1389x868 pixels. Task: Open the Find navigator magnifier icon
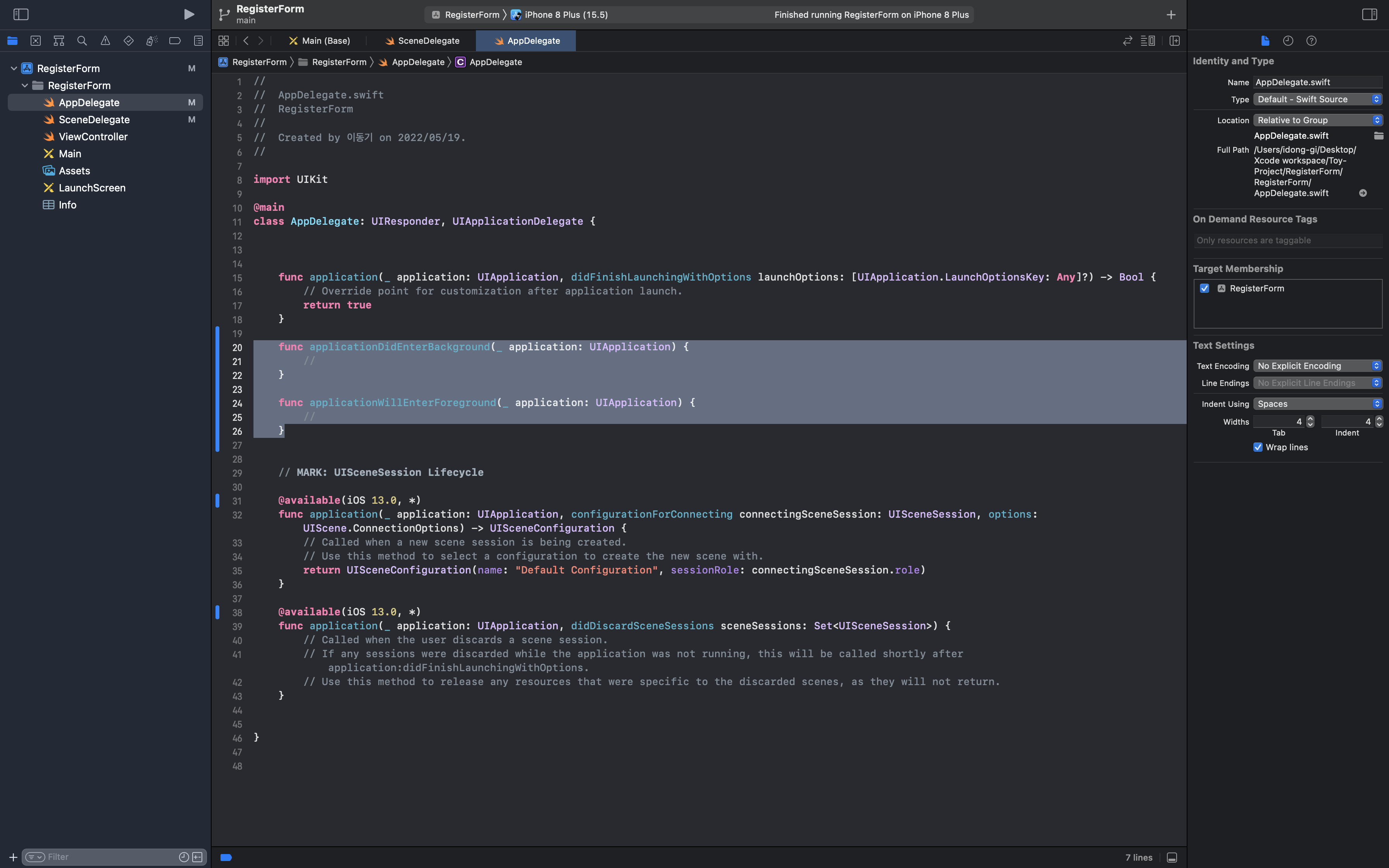82,41
